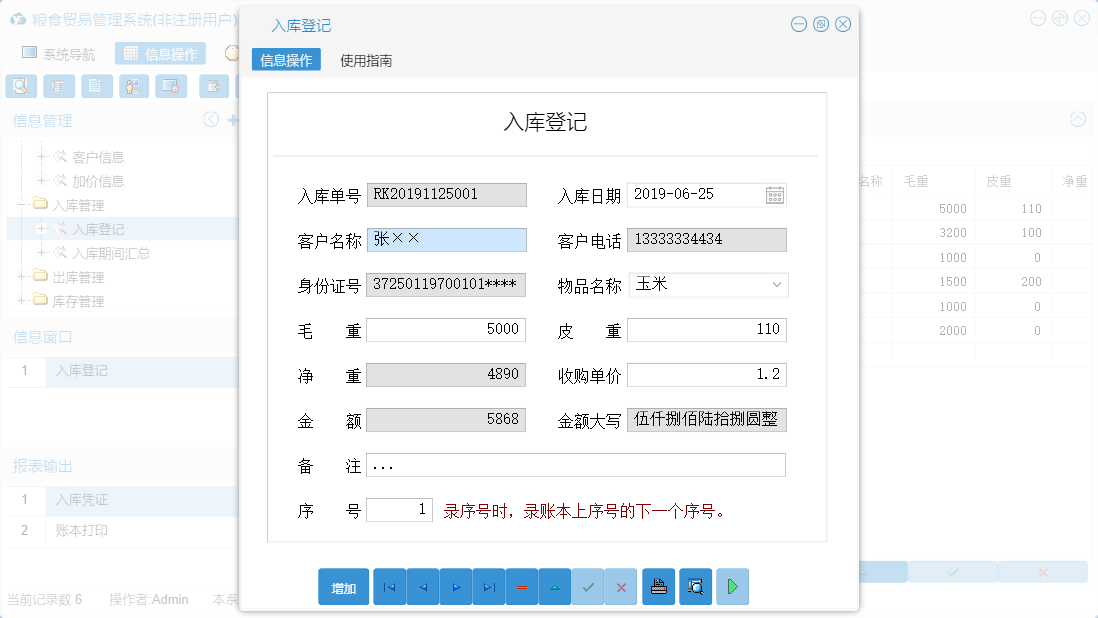Open the 物品名称 dropdown showing 玉米
Viewport: 1098px width, 618px height.
point(779,285)
